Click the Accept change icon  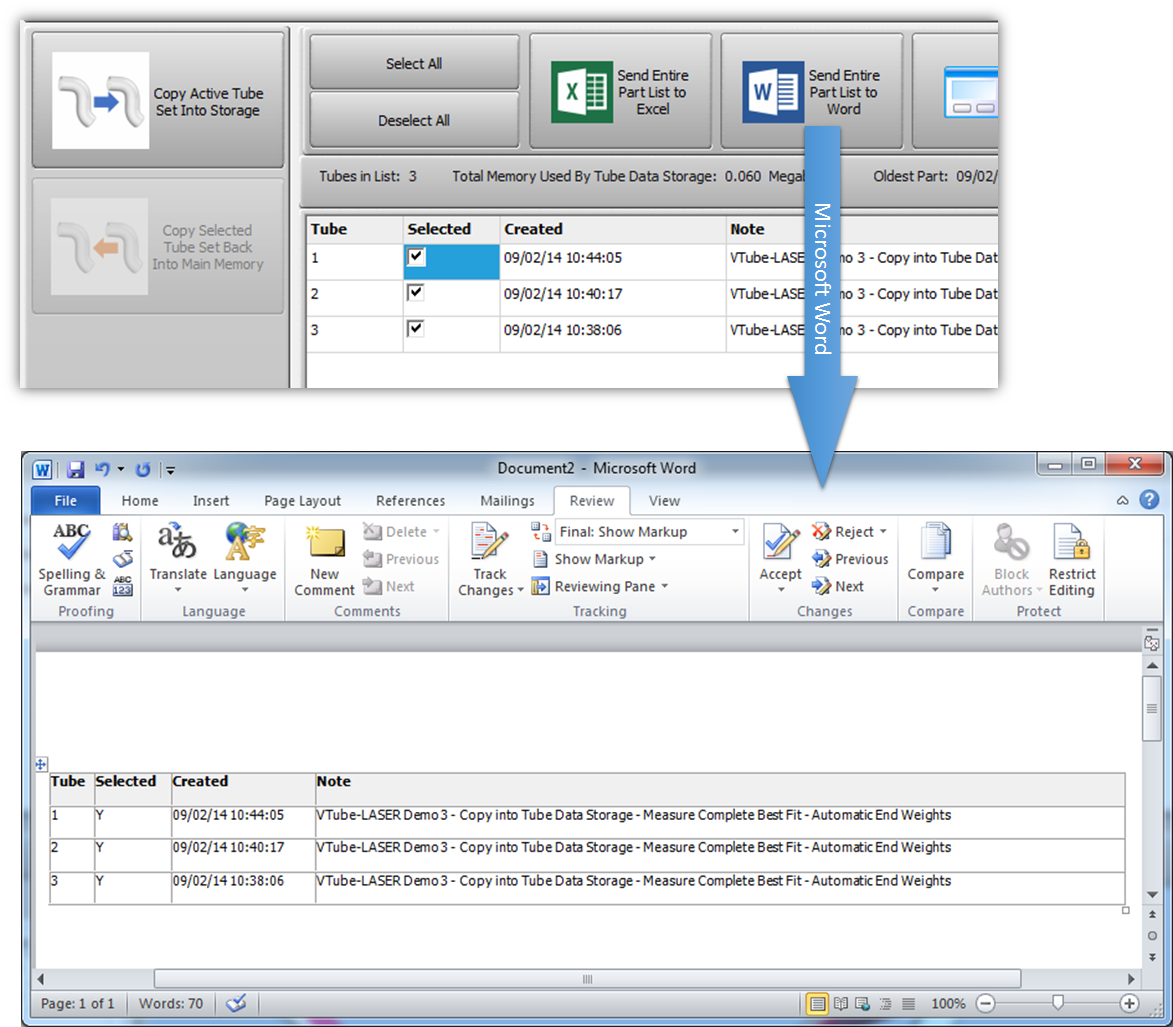pyautogui.click(x=780, y=545)
